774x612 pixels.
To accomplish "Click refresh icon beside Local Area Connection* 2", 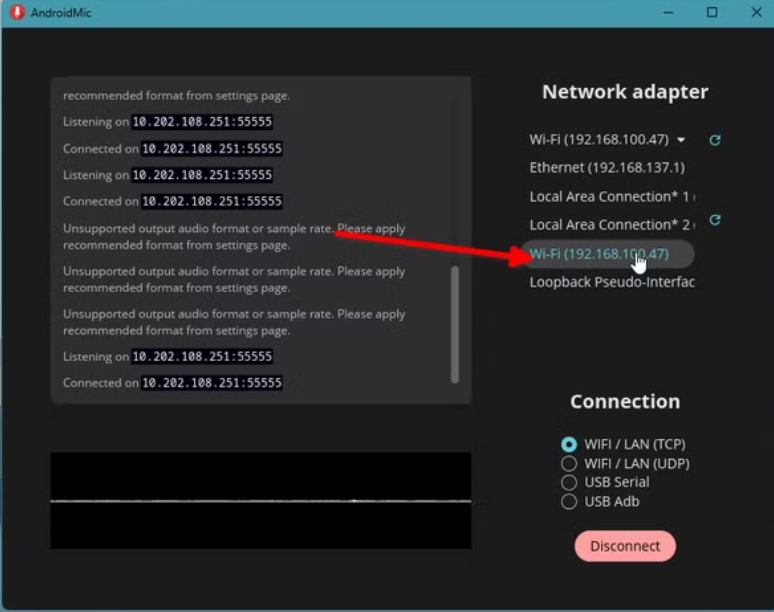I will coord(715,220).
